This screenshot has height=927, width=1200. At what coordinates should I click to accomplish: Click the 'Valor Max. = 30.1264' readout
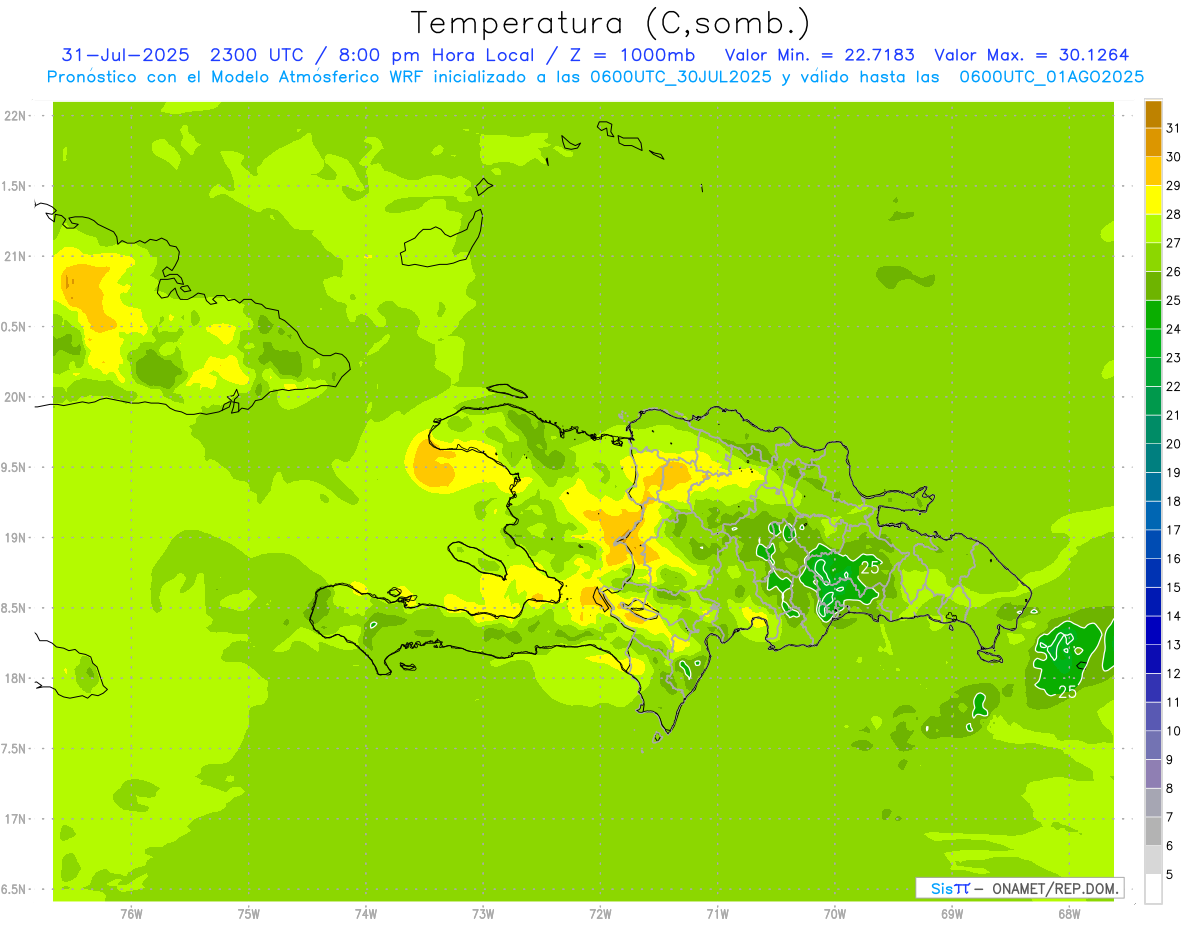1032,55
